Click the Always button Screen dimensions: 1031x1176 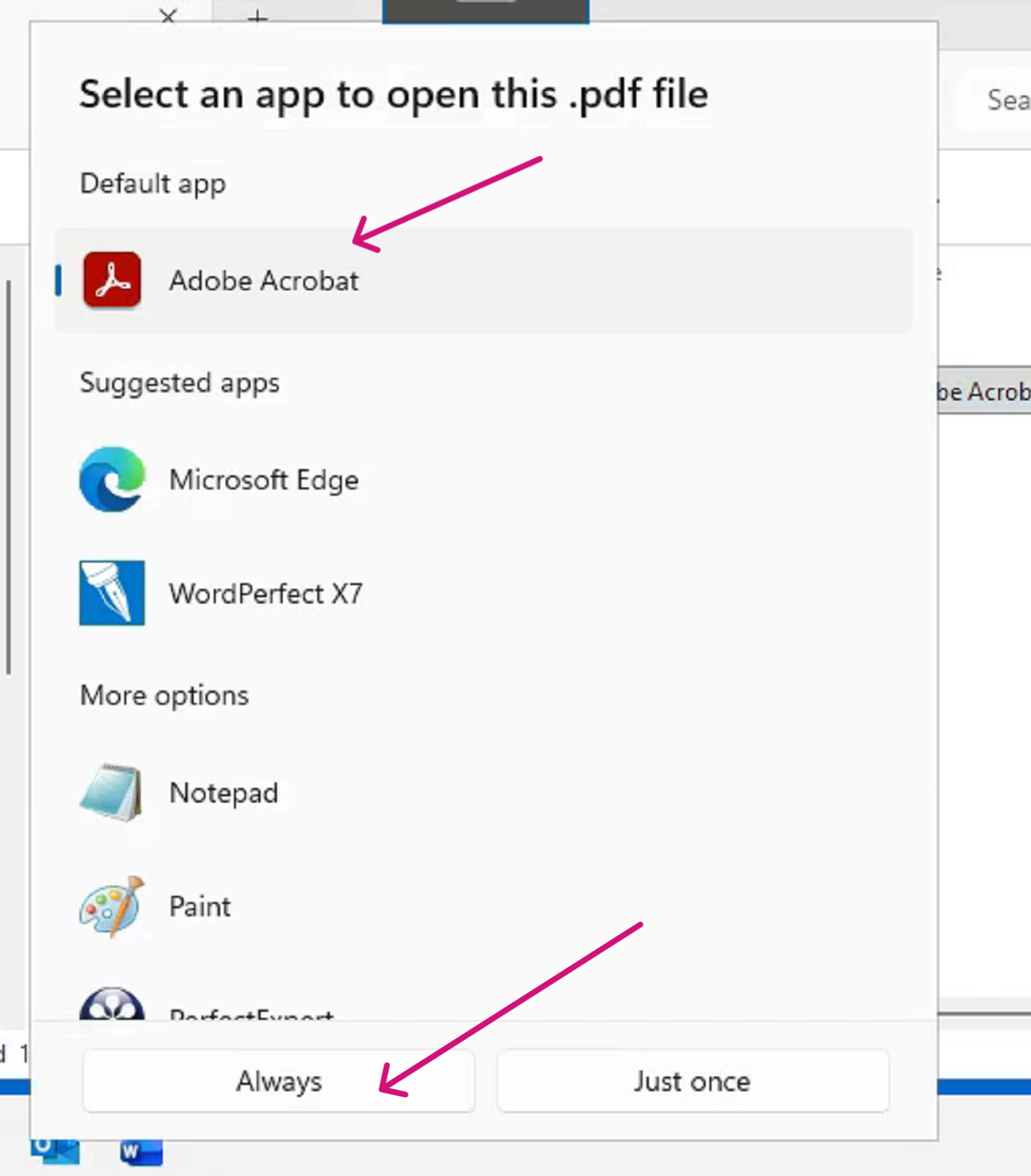click(279, 1081)
